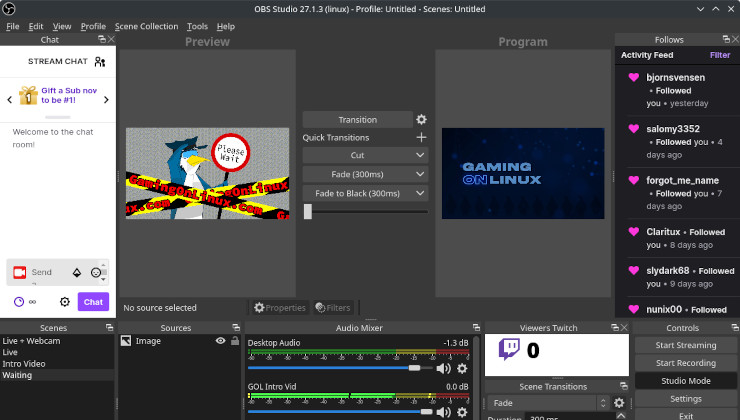The width and height of the screenshot is (740, 420).
Task: Open the Scene Collection menu
Action: click(146, 26)
